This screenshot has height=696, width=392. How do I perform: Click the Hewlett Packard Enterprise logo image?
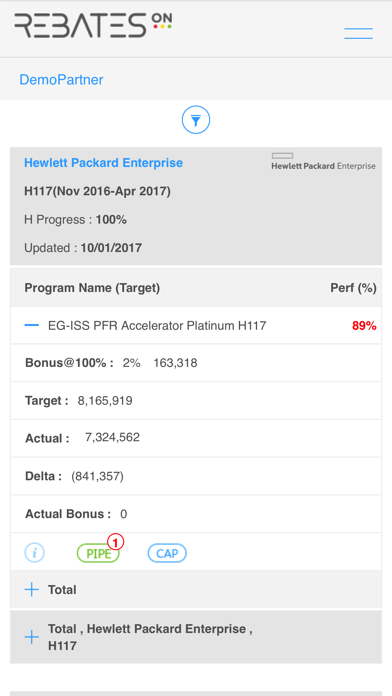pos(324,162)
